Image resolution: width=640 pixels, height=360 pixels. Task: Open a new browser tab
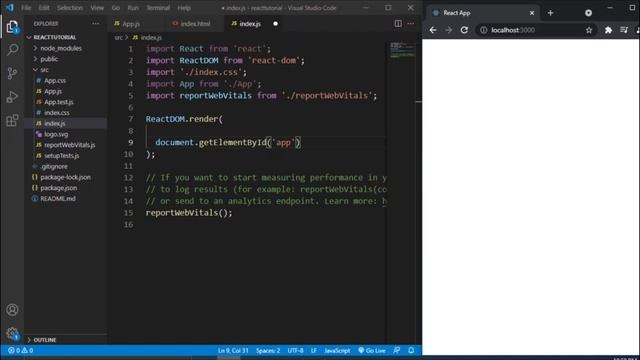pos(550,13)
